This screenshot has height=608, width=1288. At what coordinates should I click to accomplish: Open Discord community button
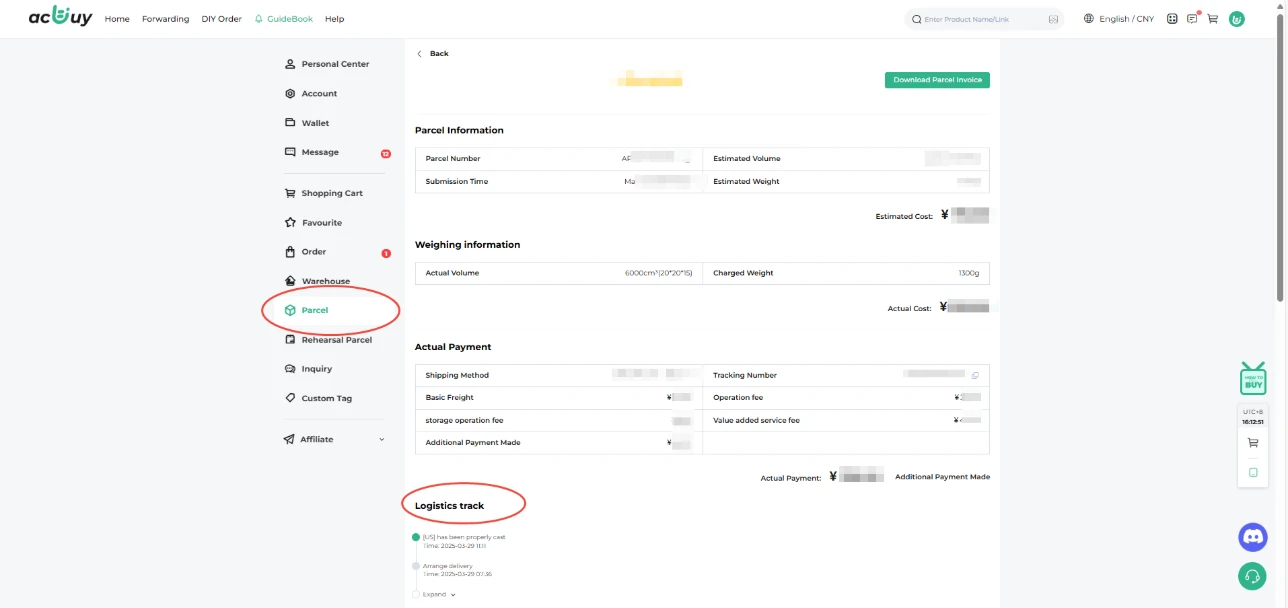pyautogui.click(x=1252, y=537)
